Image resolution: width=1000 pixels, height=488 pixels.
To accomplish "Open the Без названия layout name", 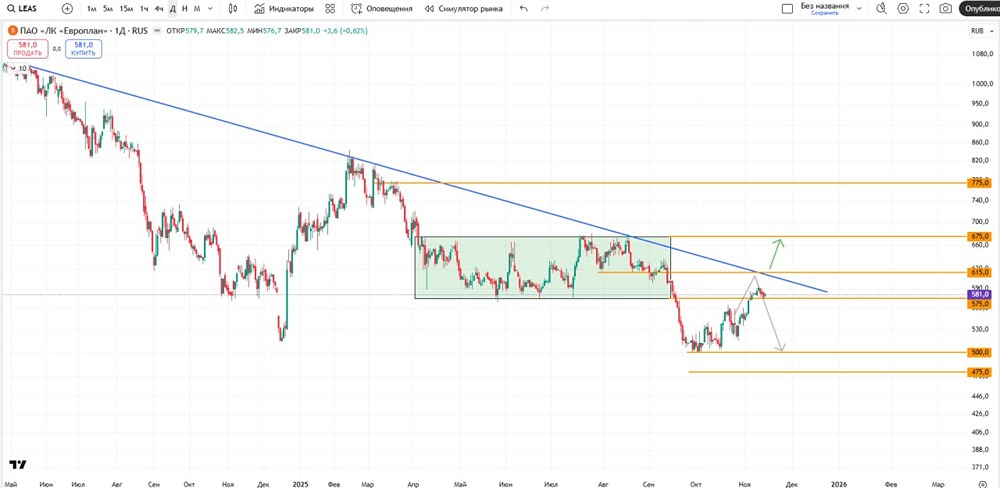I will (825, 6).
